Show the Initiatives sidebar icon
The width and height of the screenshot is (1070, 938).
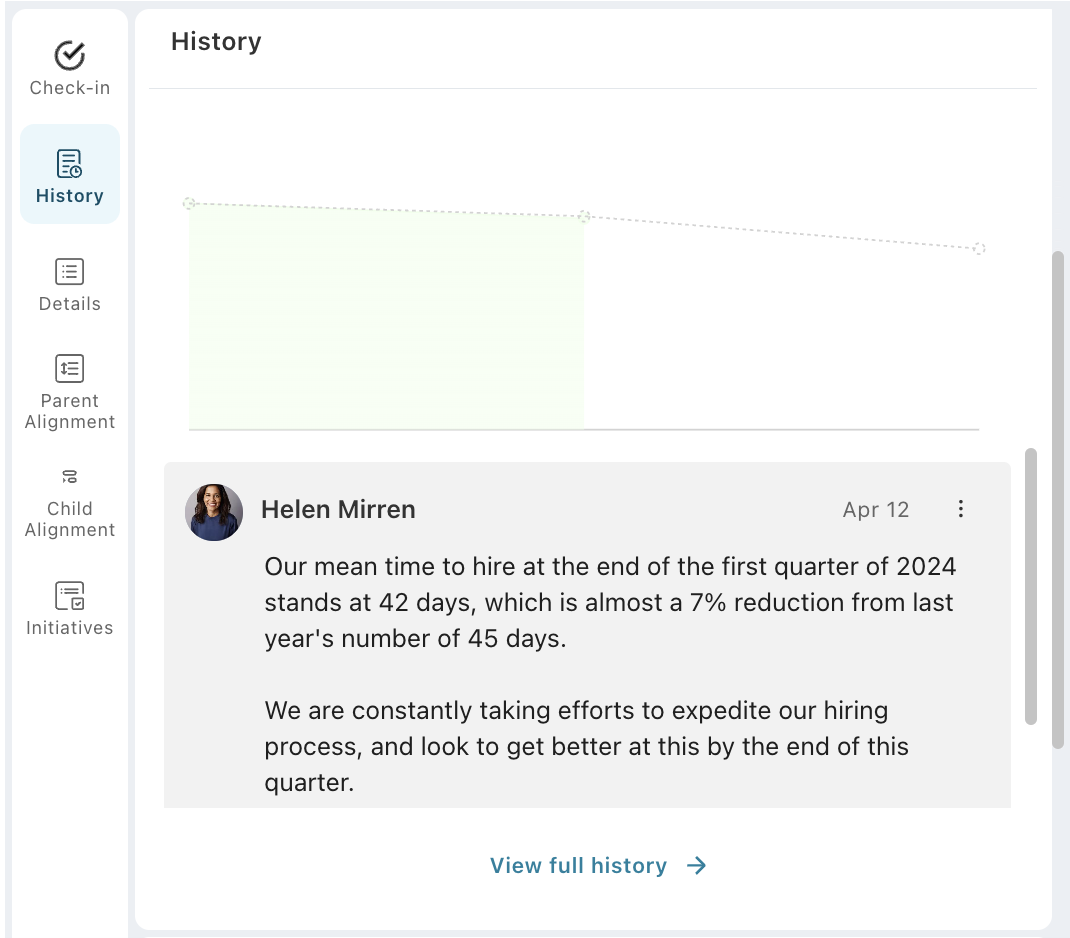point(69,596)
